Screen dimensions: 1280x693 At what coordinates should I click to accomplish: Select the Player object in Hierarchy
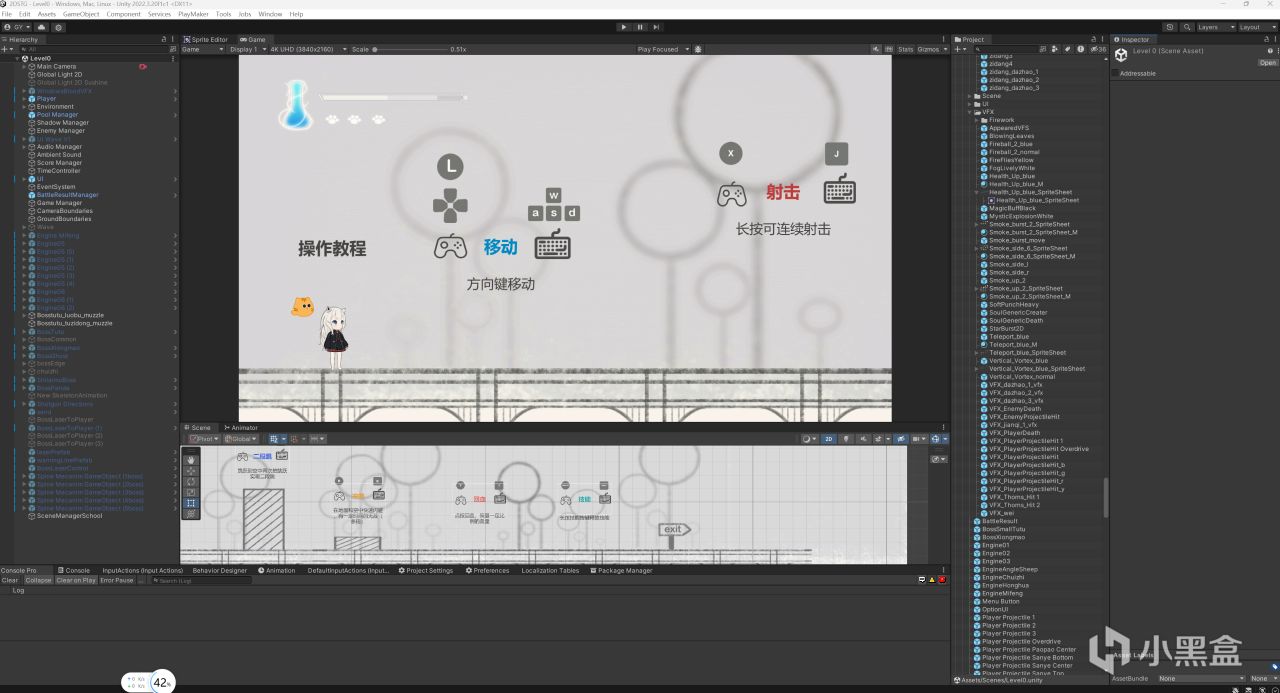point(47,98)
